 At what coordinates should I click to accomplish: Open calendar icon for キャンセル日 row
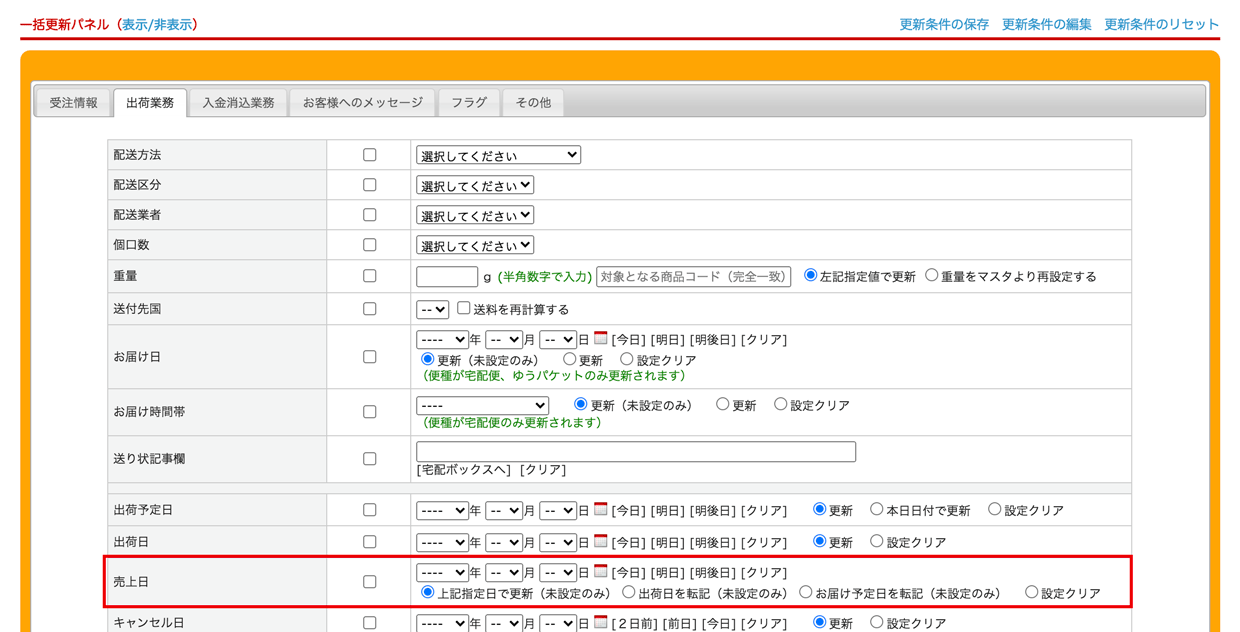coord(600,622)
